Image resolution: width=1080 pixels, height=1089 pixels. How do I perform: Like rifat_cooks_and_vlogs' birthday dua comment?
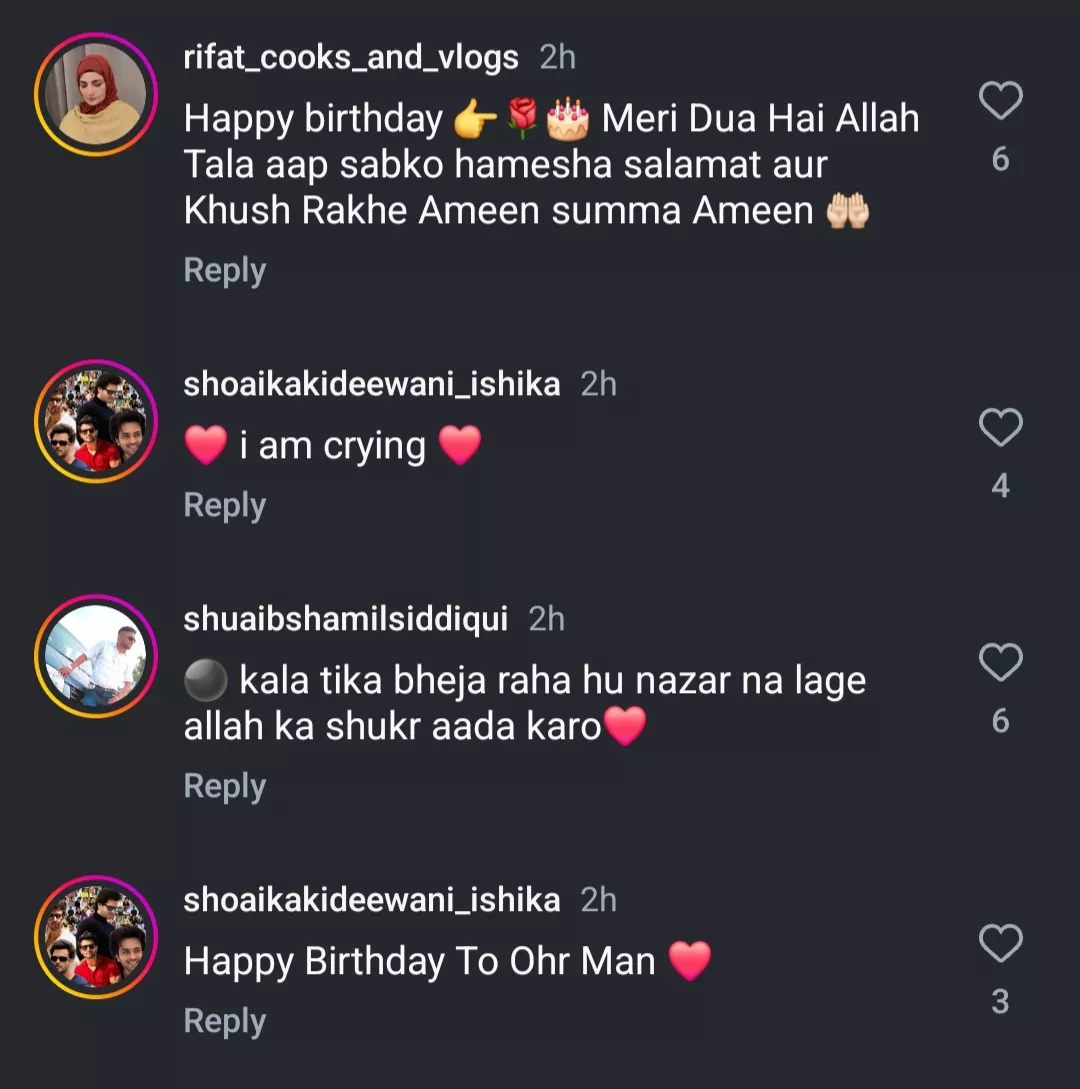click(1000, 101)
